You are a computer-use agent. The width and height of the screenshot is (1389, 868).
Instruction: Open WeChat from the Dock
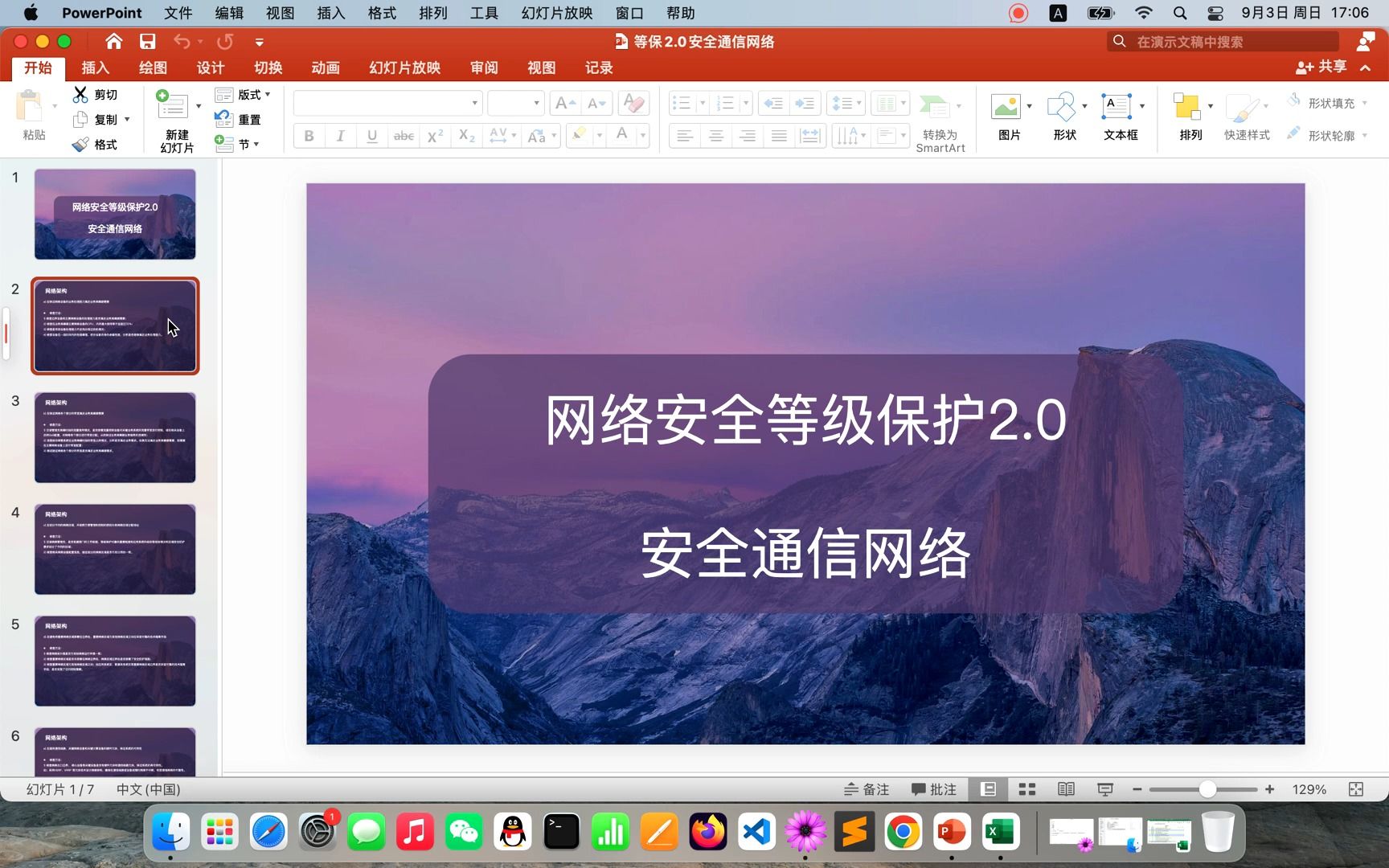coord(464,832)
